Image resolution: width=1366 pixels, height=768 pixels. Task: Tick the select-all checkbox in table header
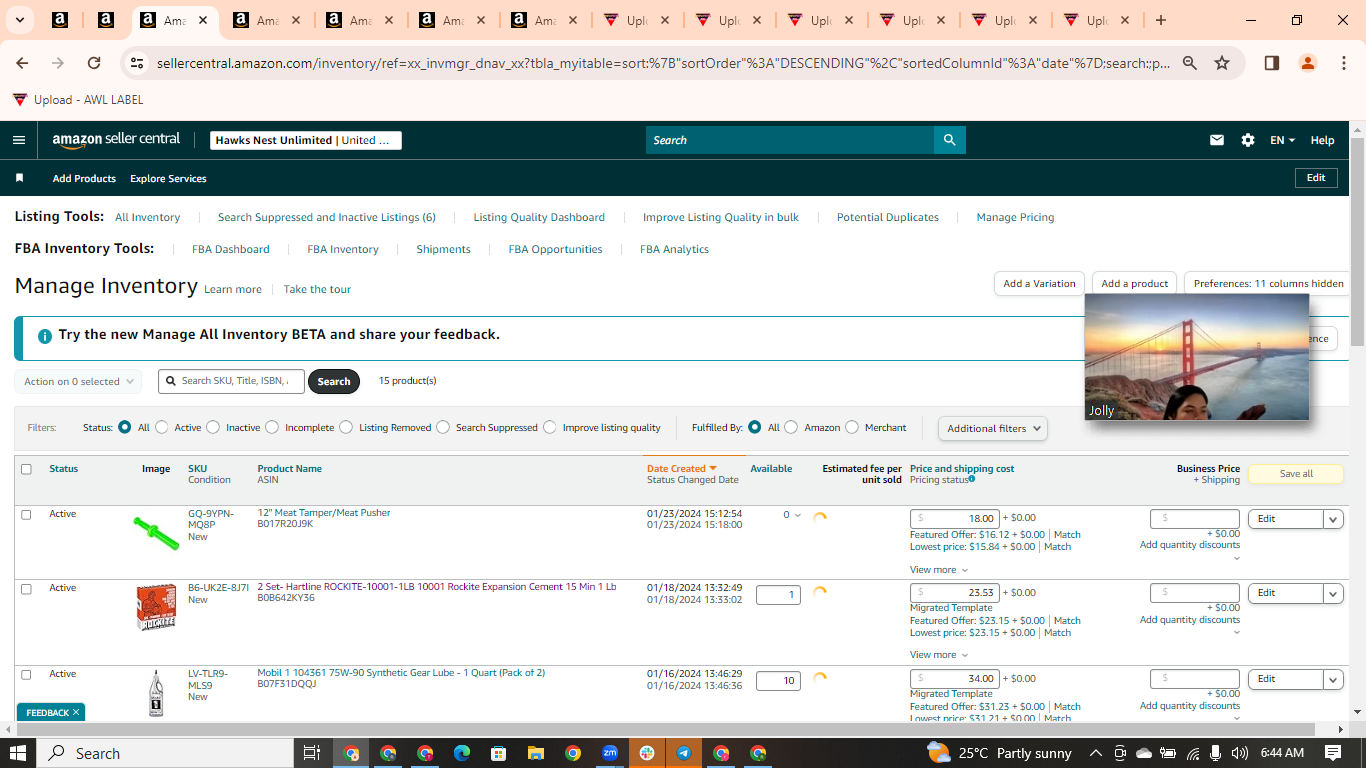(x=26, y=469)
